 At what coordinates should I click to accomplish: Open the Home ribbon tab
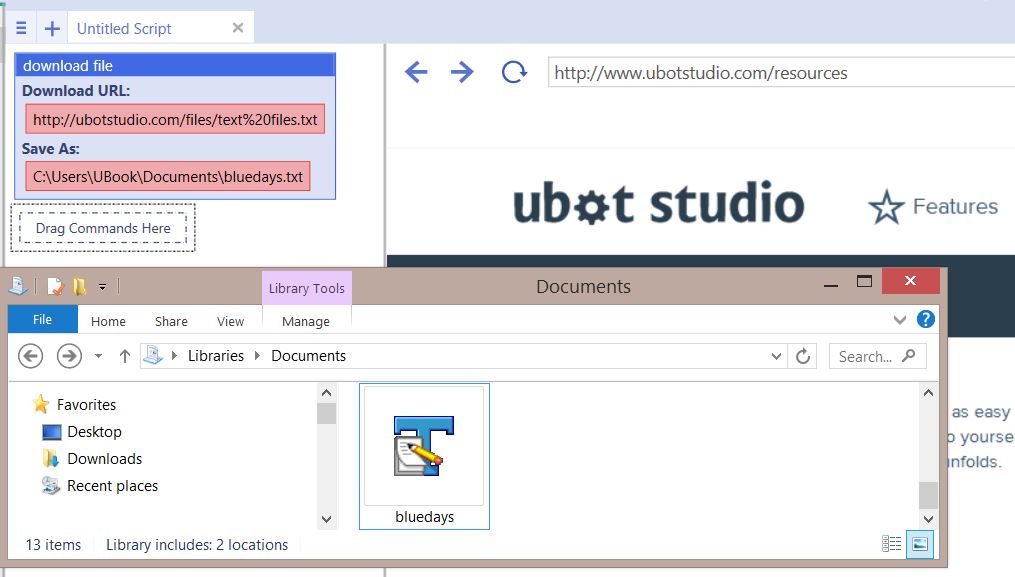(x=108, y=321)
